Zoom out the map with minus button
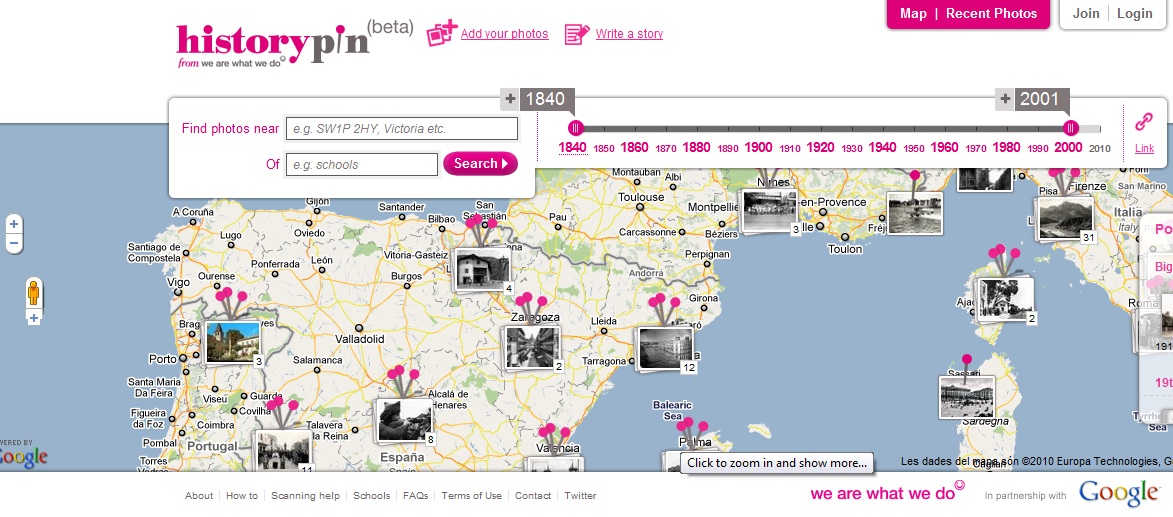Viewport: 1173px width, 517px height. (x=14, y=243)
